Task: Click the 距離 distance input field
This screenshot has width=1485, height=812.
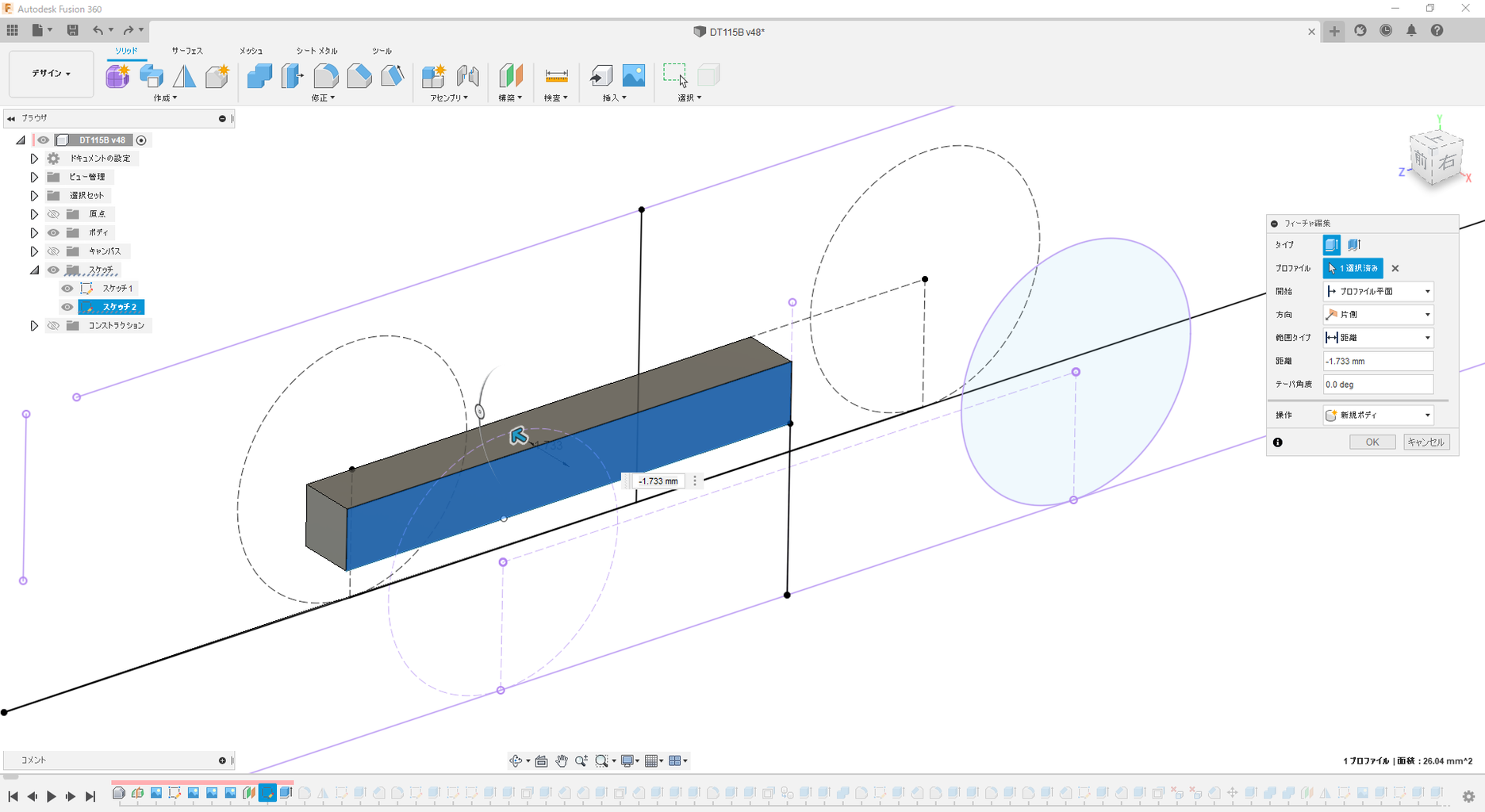Action: [x=1378, y=361]
